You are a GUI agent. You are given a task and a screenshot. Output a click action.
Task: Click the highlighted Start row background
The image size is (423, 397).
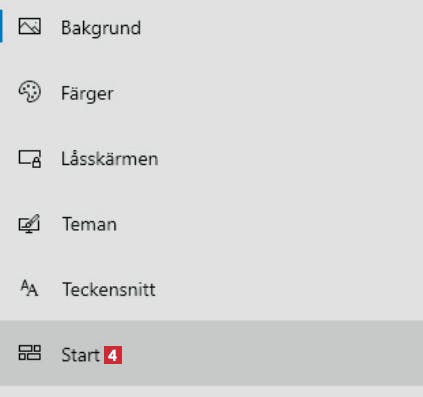[x=211, y=353]
